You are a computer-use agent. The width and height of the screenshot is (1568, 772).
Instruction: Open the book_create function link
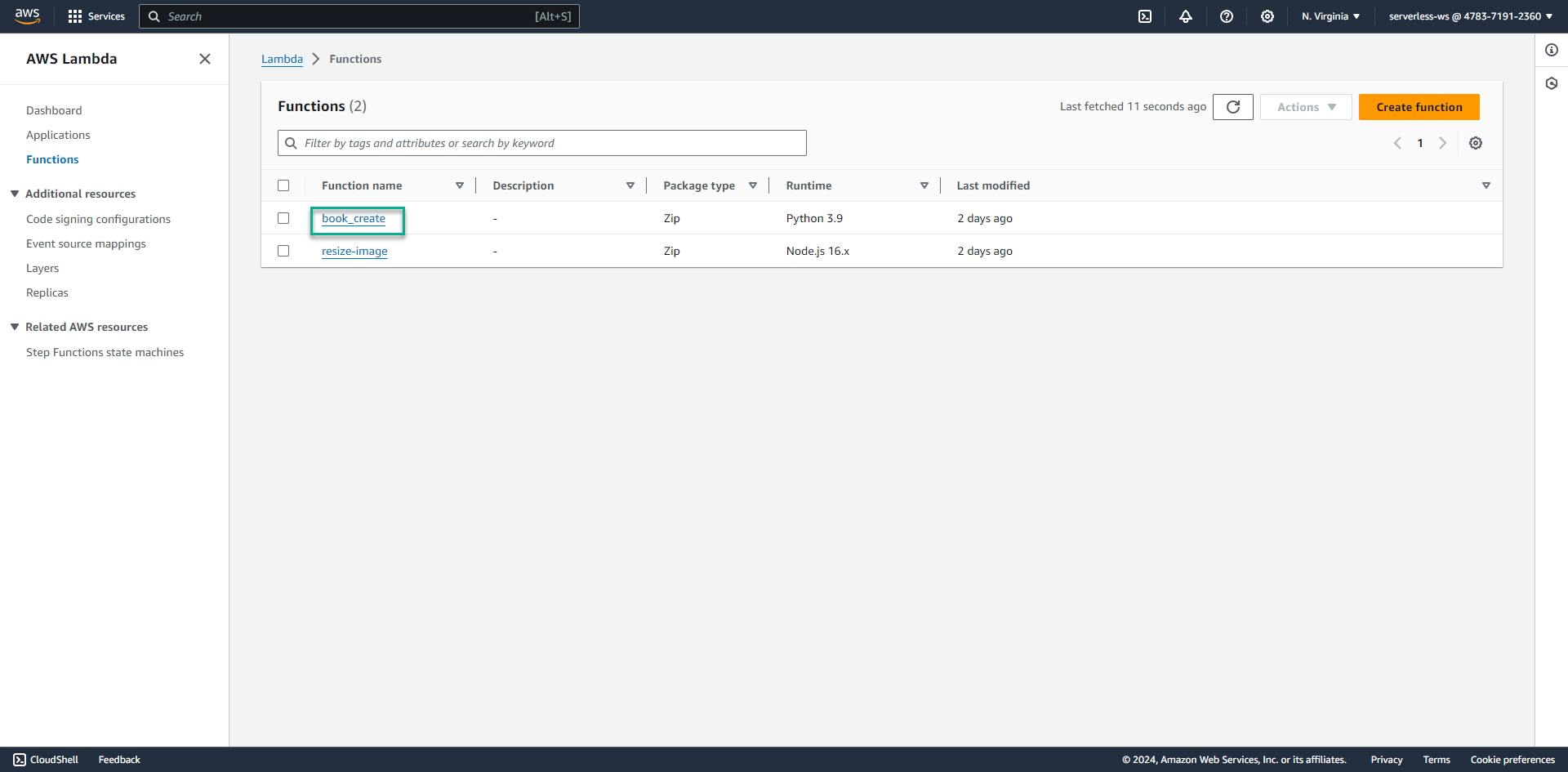(x=354, y=218)
